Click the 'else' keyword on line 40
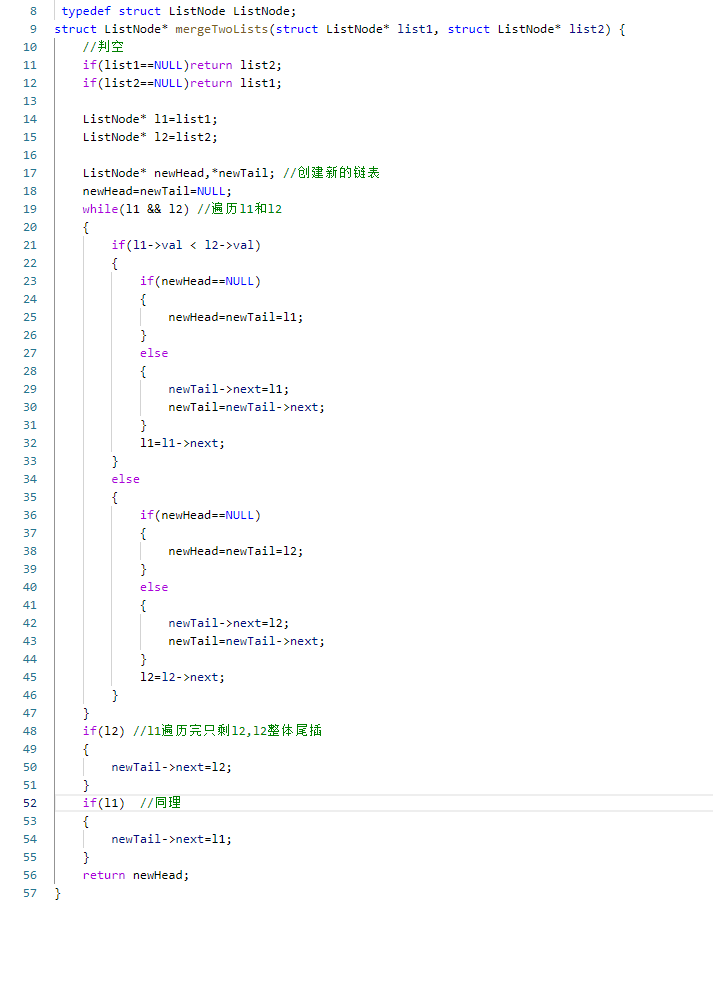713x986 pixels. tap(154, 587)
